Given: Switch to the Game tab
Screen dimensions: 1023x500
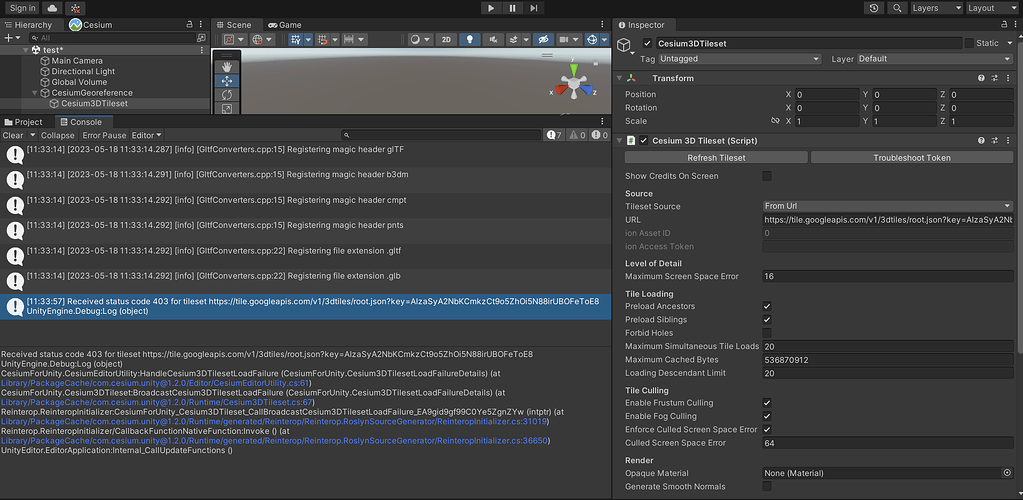Looking at the screenshot, I should pyautogui.click(x=284, y=25).
